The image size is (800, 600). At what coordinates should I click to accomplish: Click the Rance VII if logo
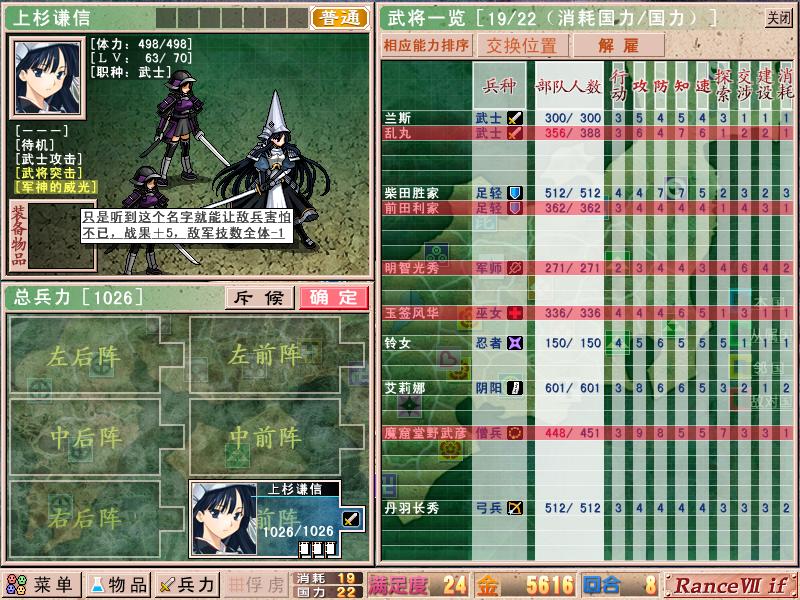click(731, 585)
